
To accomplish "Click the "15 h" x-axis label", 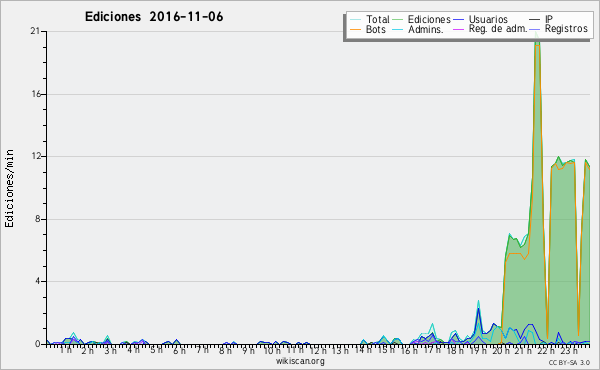I will (x=386, y=350).
